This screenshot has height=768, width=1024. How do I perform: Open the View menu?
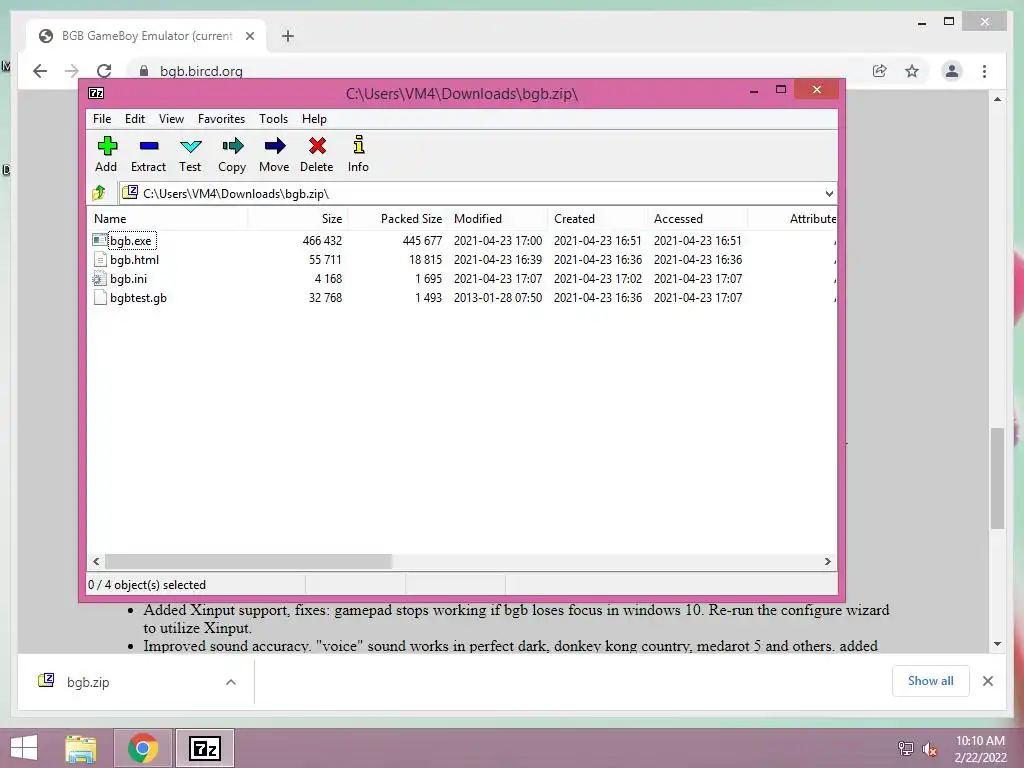coord(171,119)
